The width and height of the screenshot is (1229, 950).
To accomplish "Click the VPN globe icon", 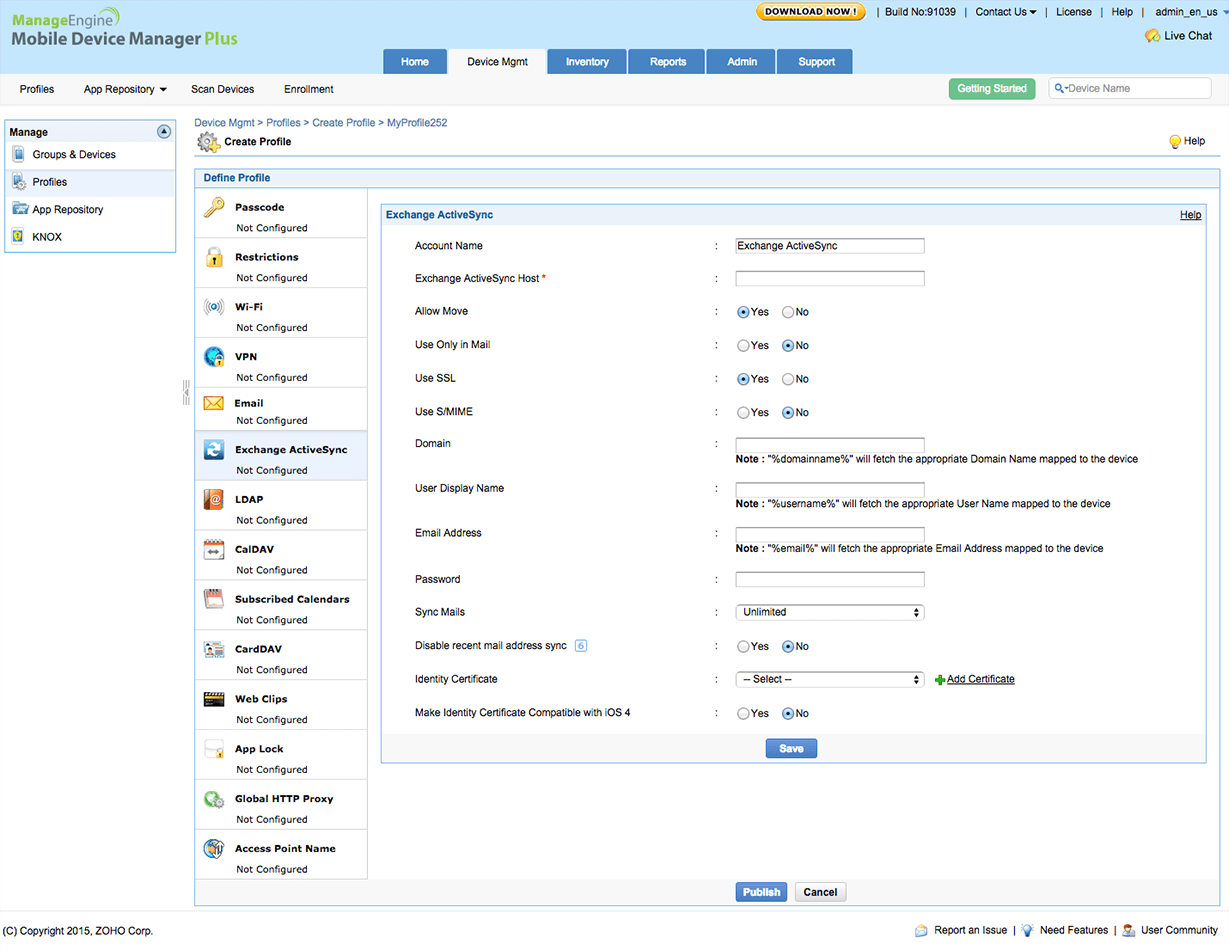I will click(214, 357).
